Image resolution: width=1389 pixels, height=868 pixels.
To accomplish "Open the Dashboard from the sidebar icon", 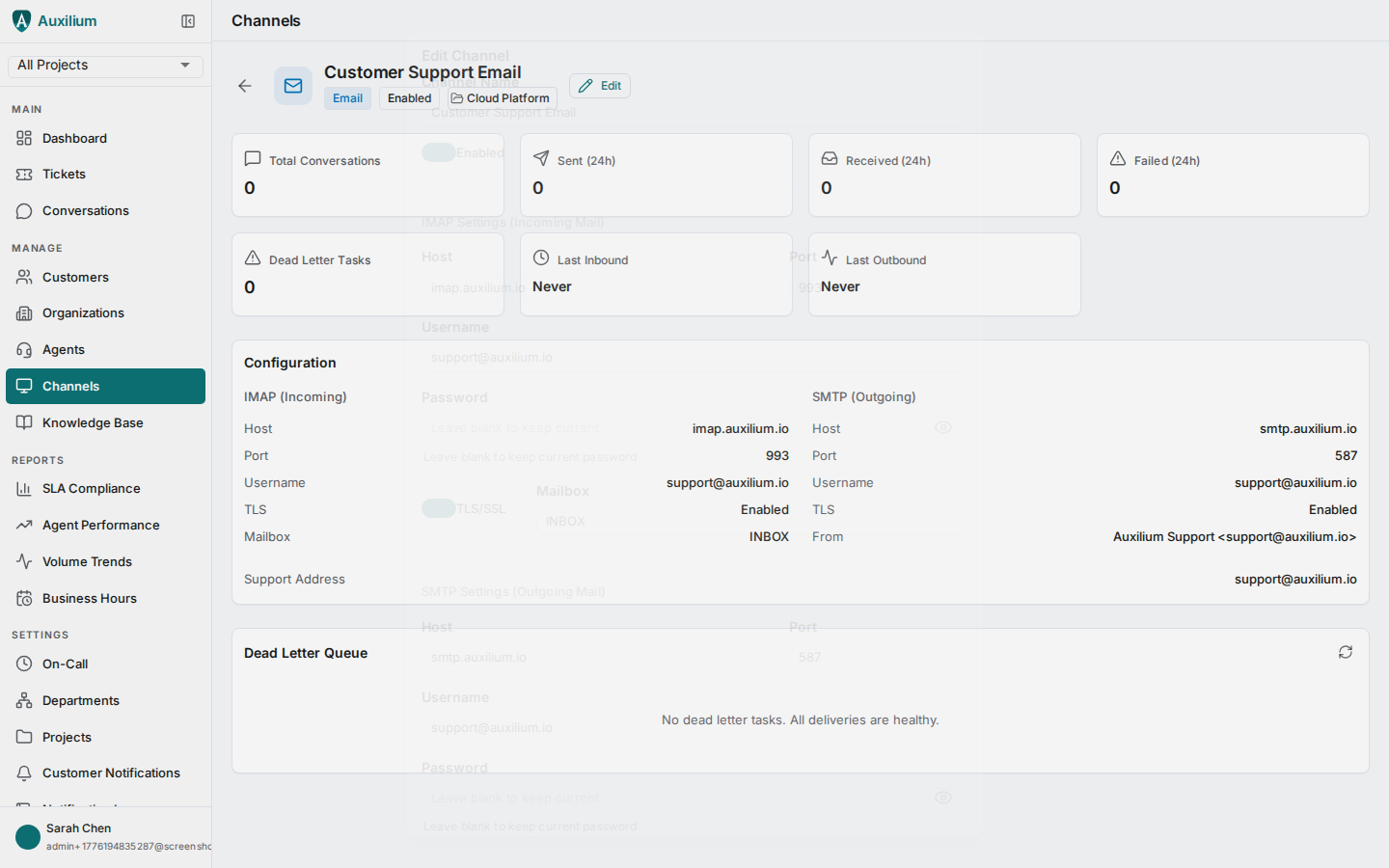I will 23,138.
